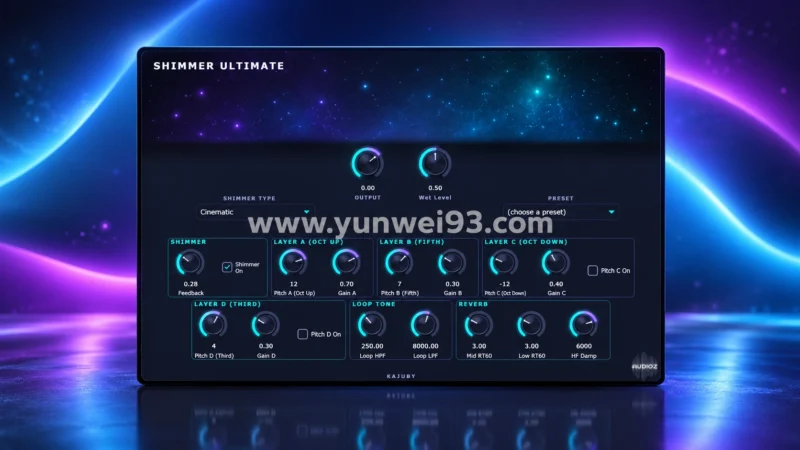The image size is (800, 450).
Task: Enable the Pitch C On checkbox
Action: click(x=592, y=270)
